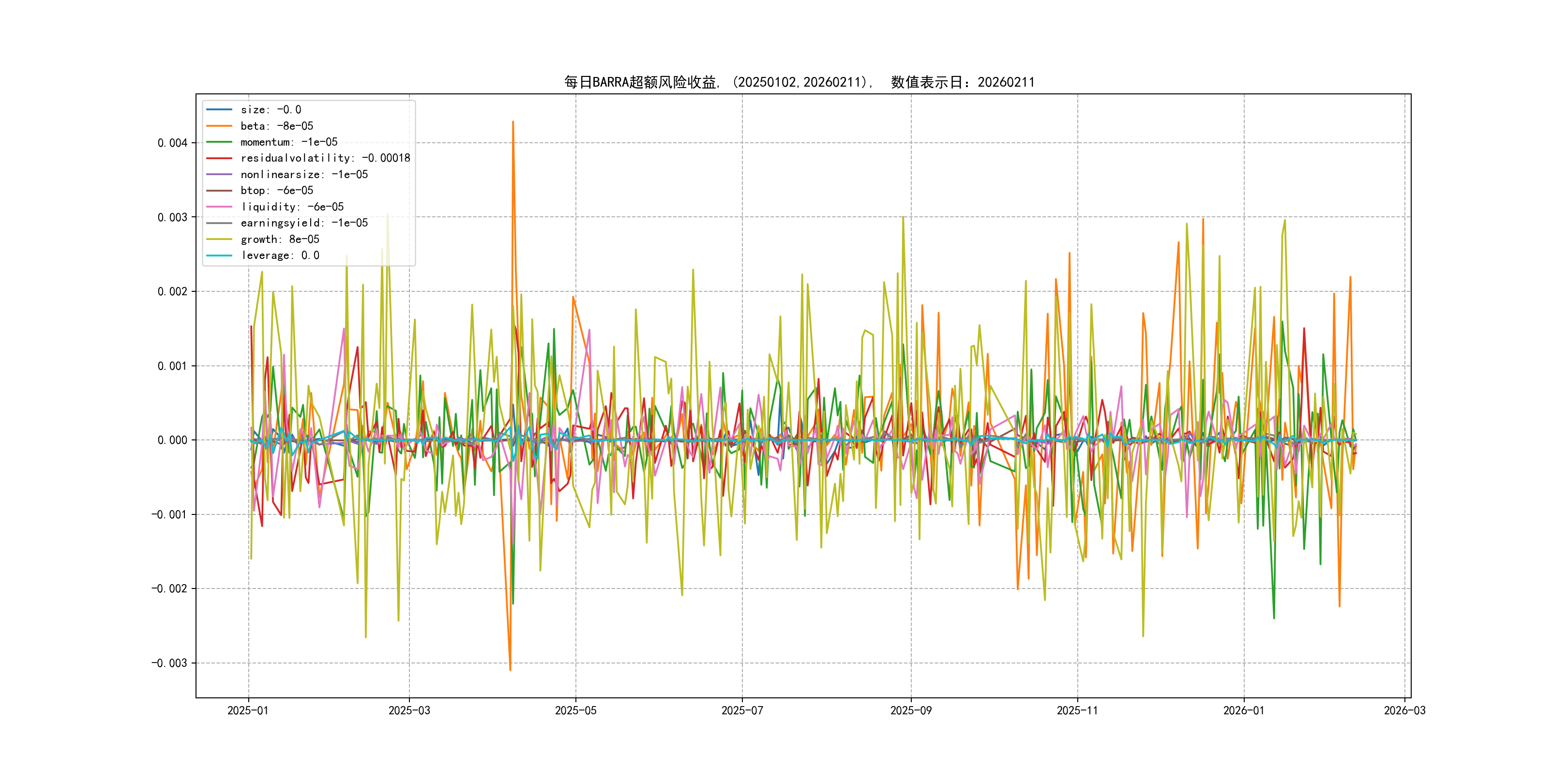Select the growth: 8e-05 legend label
Viewport: 1568px width, 784px height.
tap(279, 239)
